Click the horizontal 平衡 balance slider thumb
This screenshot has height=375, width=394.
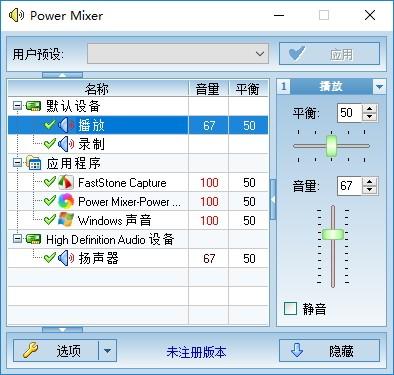click(x=331, y=146)
